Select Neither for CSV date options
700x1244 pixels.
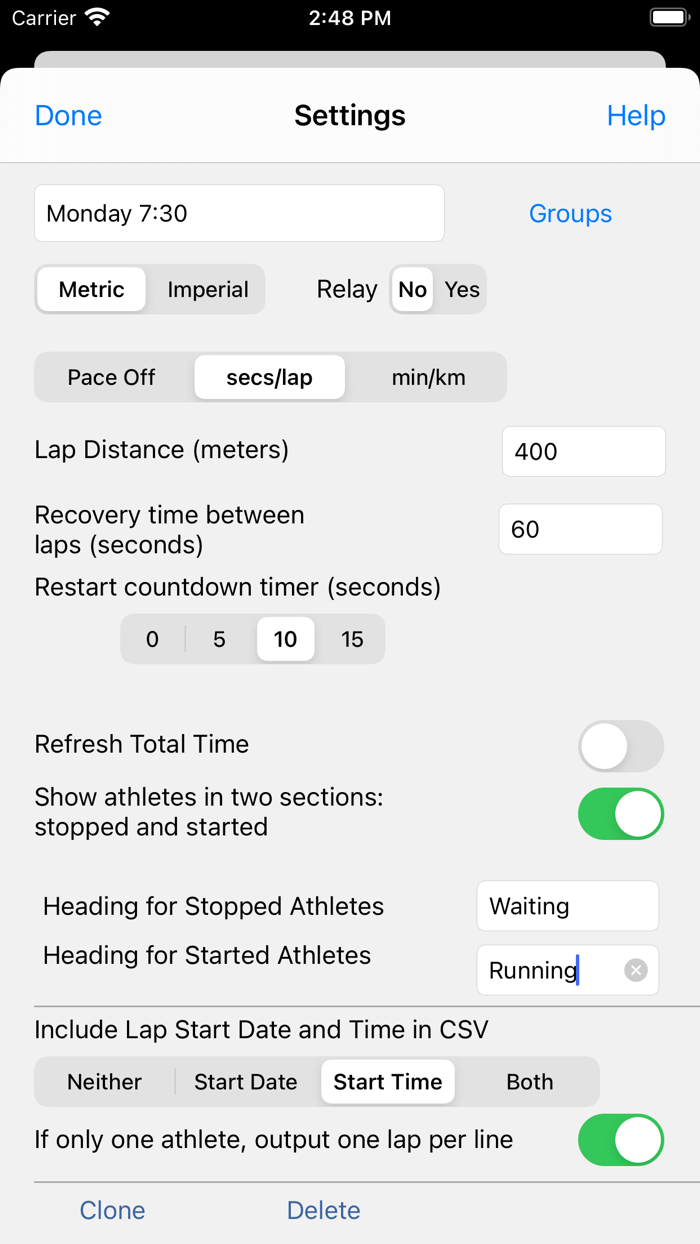pos(104,1081)
